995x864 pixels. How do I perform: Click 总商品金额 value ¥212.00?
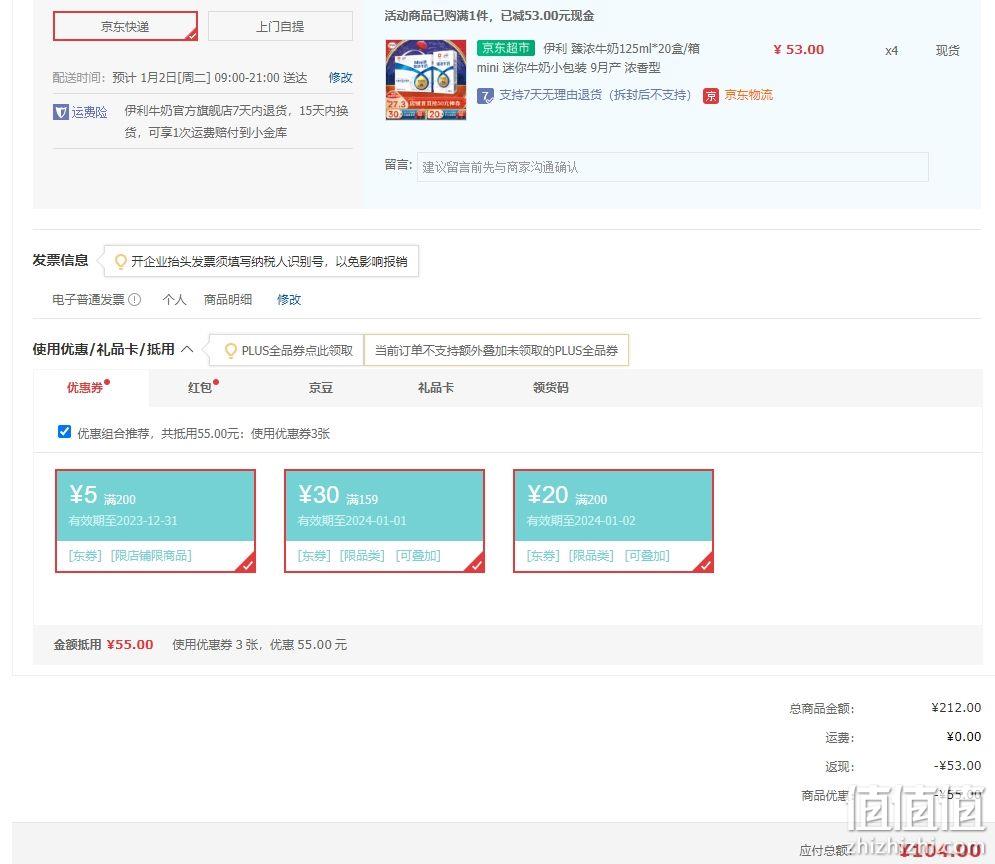pyautogui.click(x=956, y=707)
